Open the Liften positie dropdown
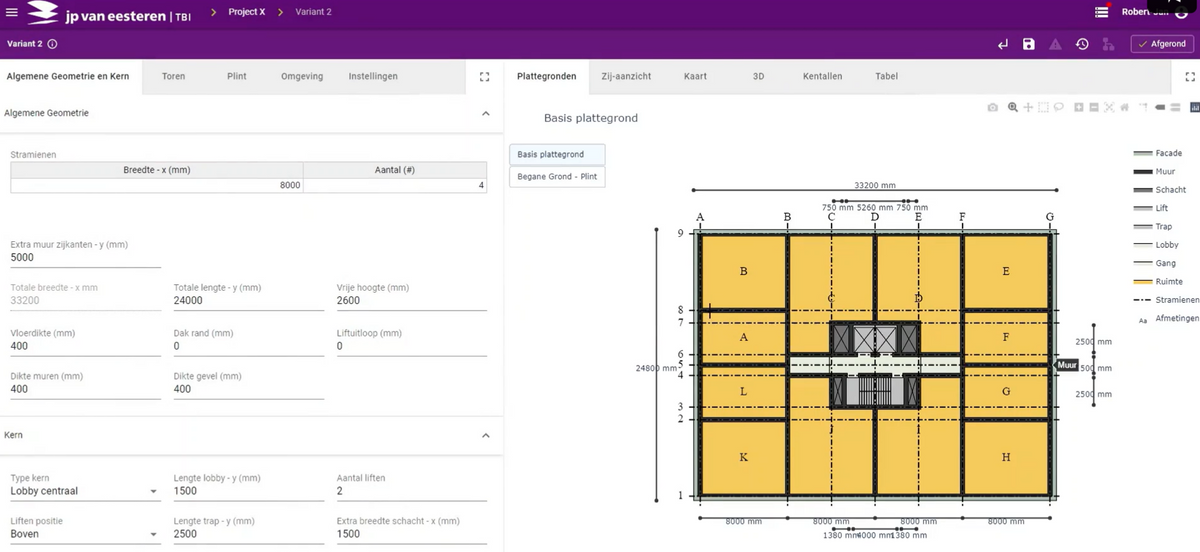 85,534
